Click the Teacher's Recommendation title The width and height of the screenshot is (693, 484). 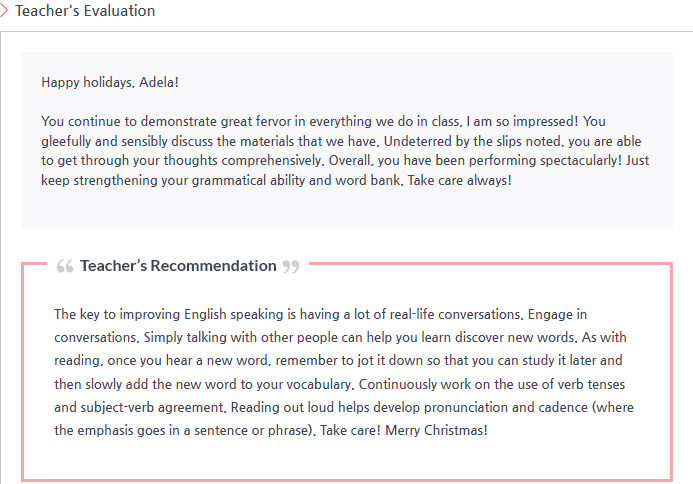pyautogui.click(x=178, y=266)
